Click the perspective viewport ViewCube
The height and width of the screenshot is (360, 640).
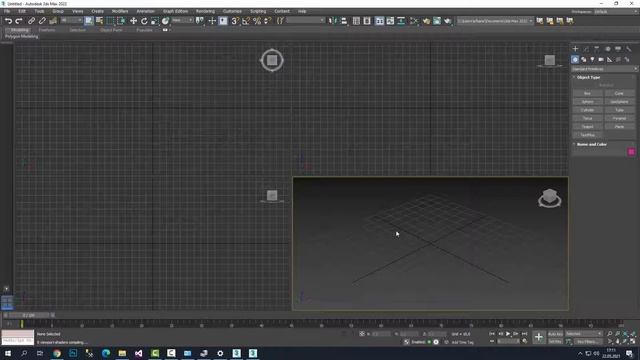[x=549, y=198]
